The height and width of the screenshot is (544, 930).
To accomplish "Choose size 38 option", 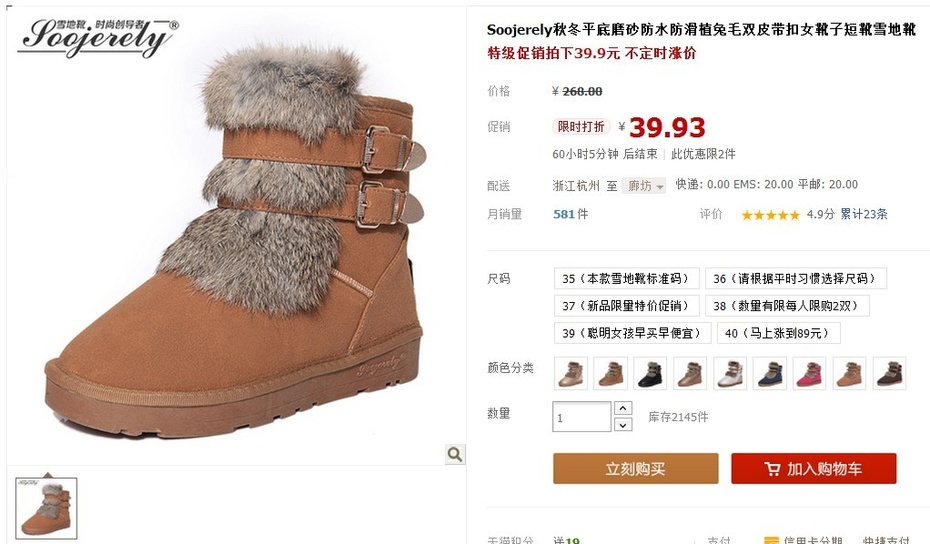I will (786, 306).
